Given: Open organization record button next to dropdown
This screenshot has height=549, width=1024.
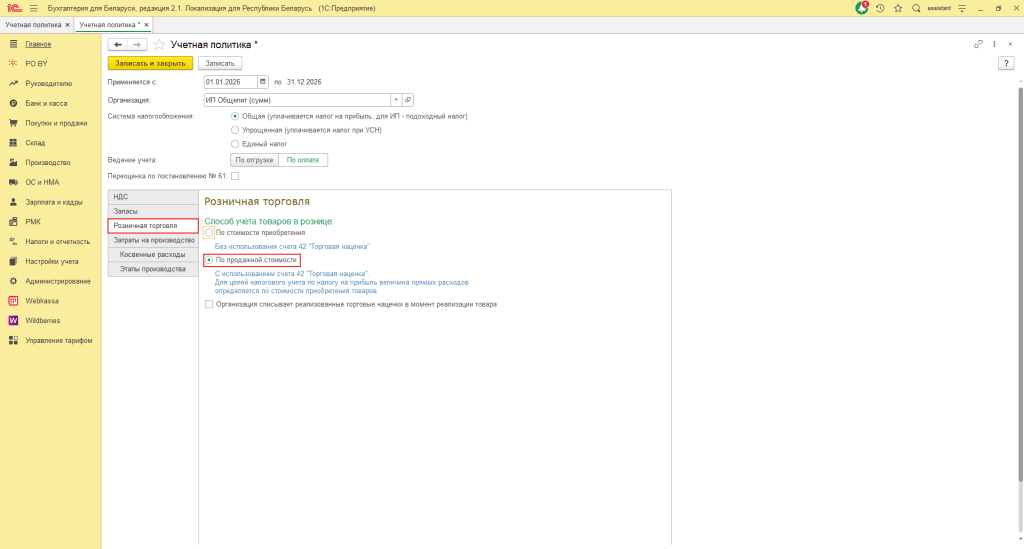Looking at the screenshot, I should coord(408,100).
